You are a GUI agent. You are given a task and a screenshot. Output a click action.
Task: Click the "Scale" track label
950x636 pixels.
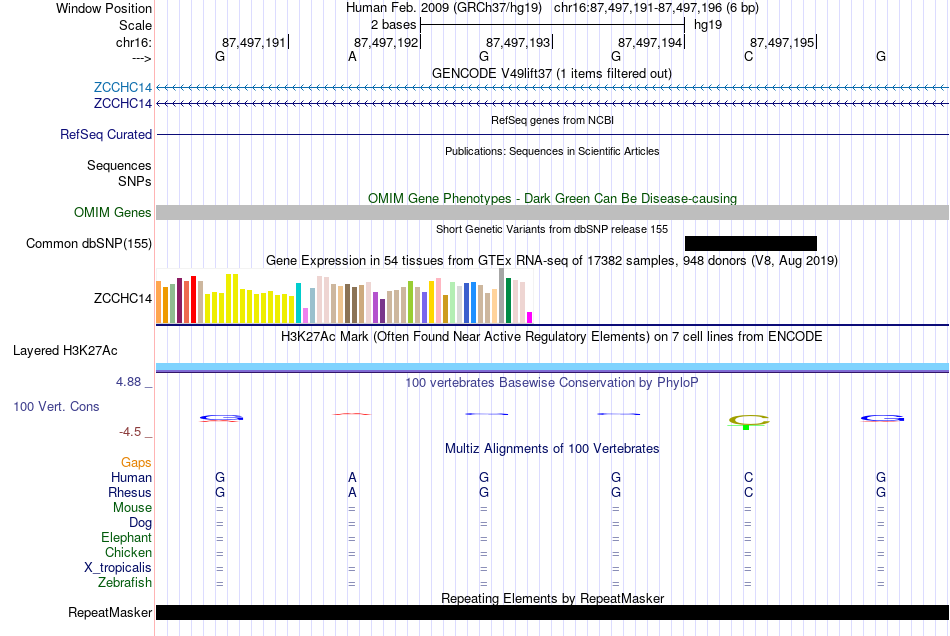click(135, 25)
